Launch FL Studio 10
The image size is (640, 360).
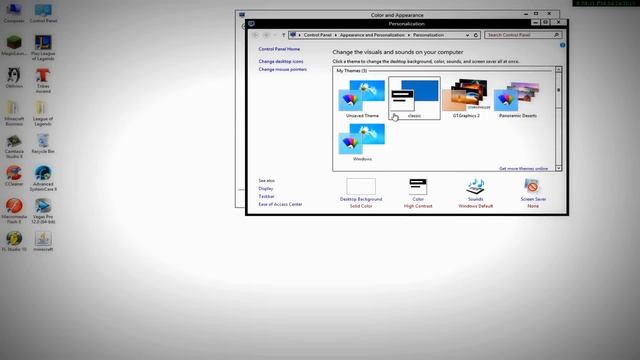click(14, 241)
